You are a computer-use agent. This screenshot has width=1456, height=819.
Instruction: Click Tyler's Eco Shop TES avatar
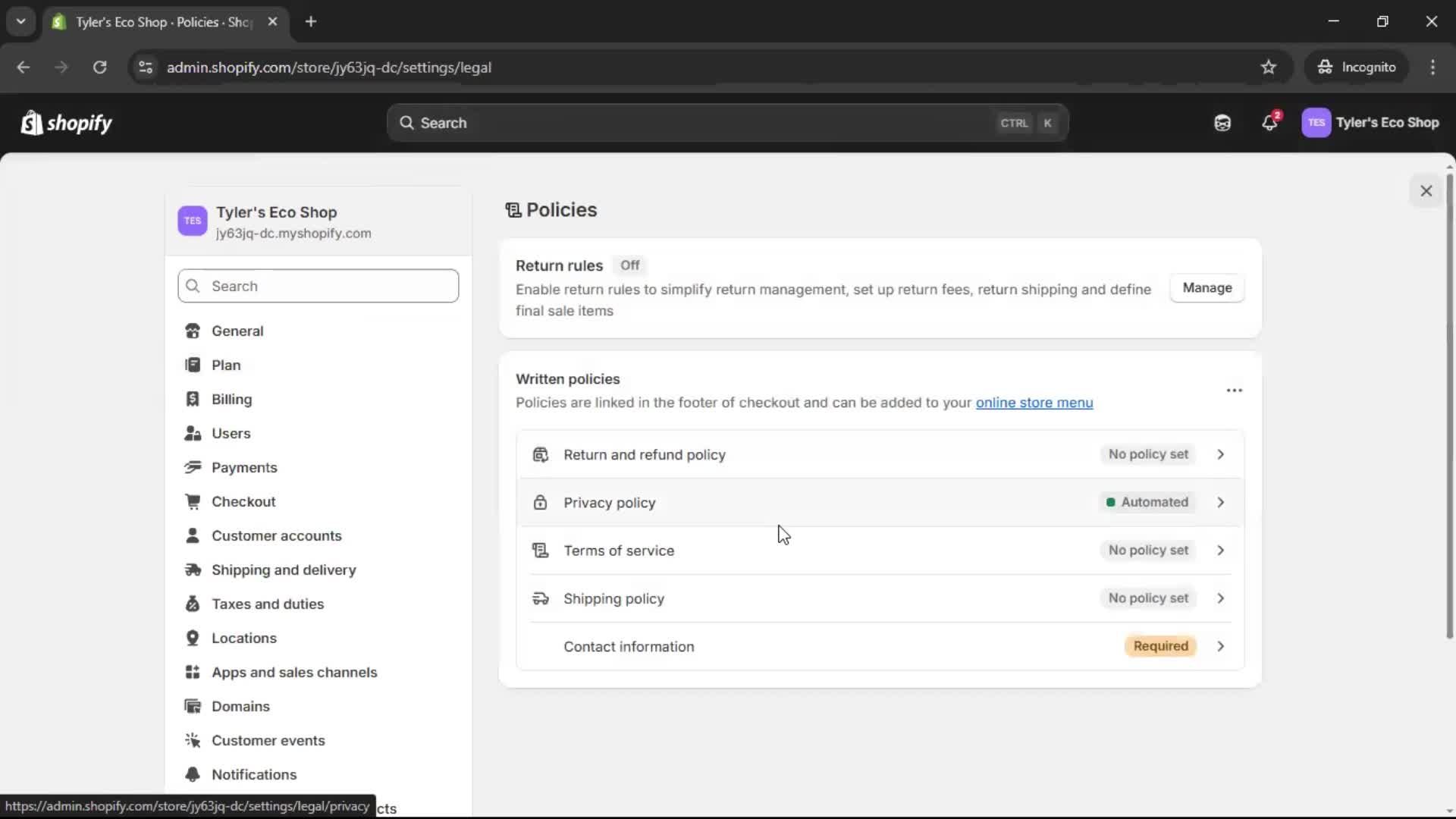[1317, 123]
